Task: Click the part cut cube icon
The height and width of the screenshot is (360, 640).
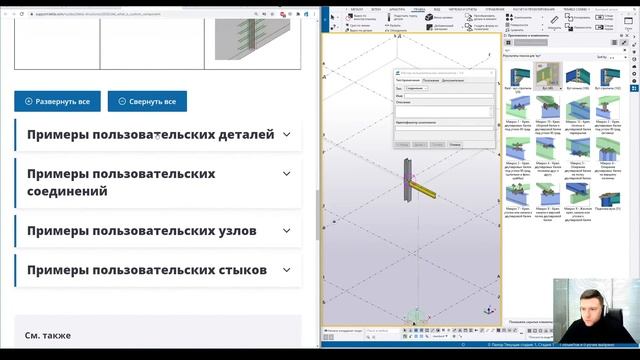Action: (x=429, y=17)
